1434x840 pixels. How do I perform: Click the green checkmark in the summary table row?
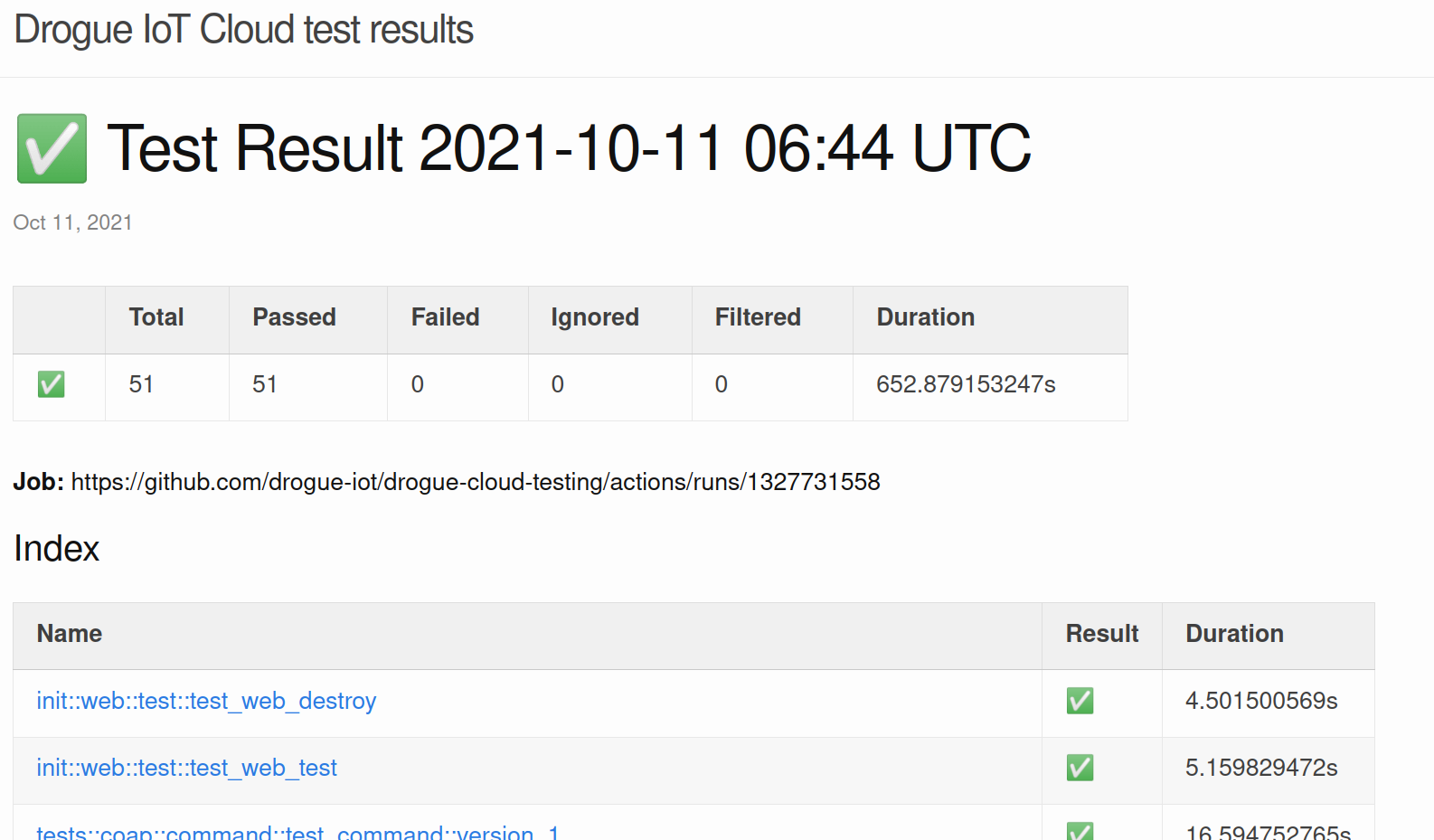point(51,383)
